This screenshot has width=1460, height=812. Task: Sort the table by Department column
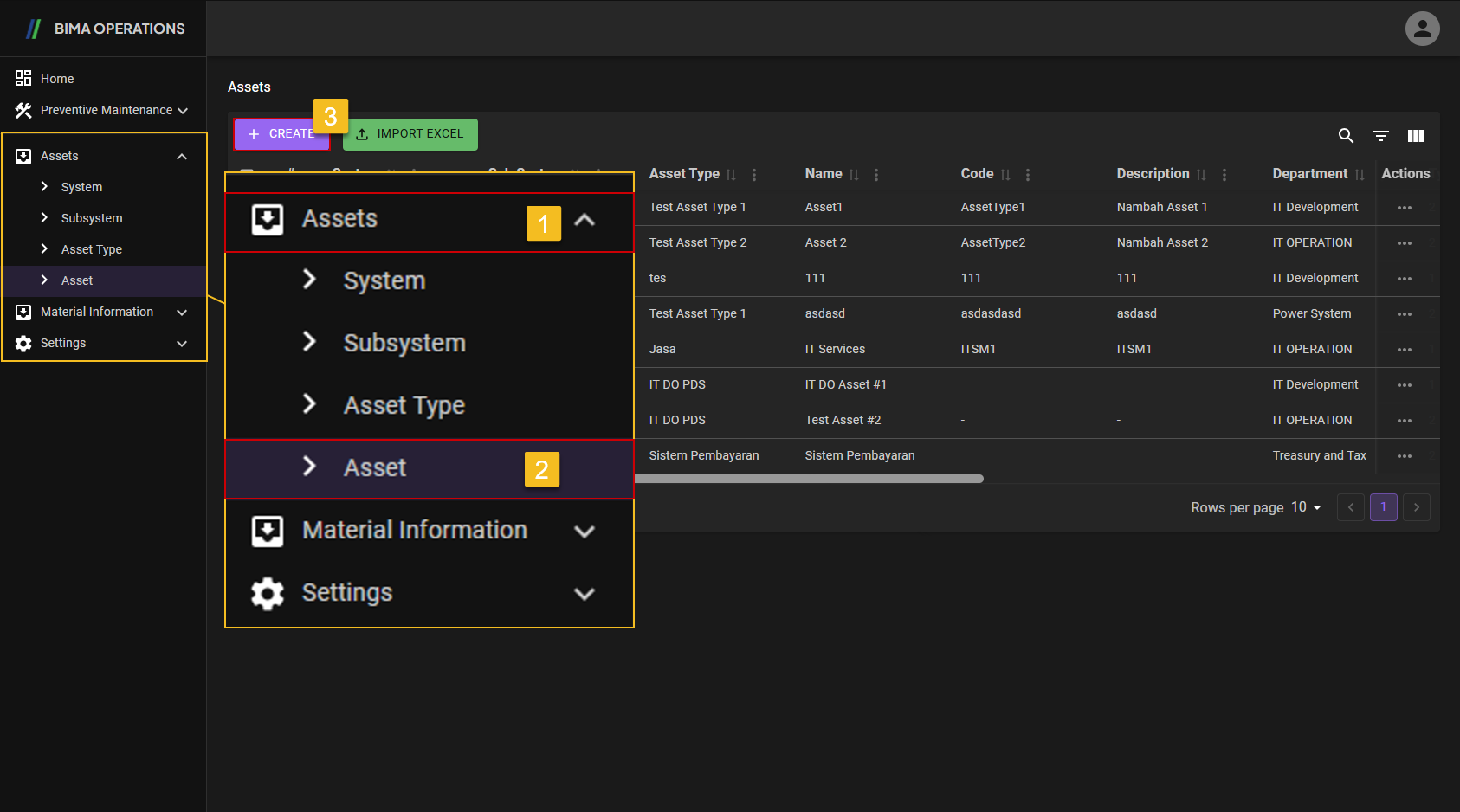click(x=1360, y=175)
